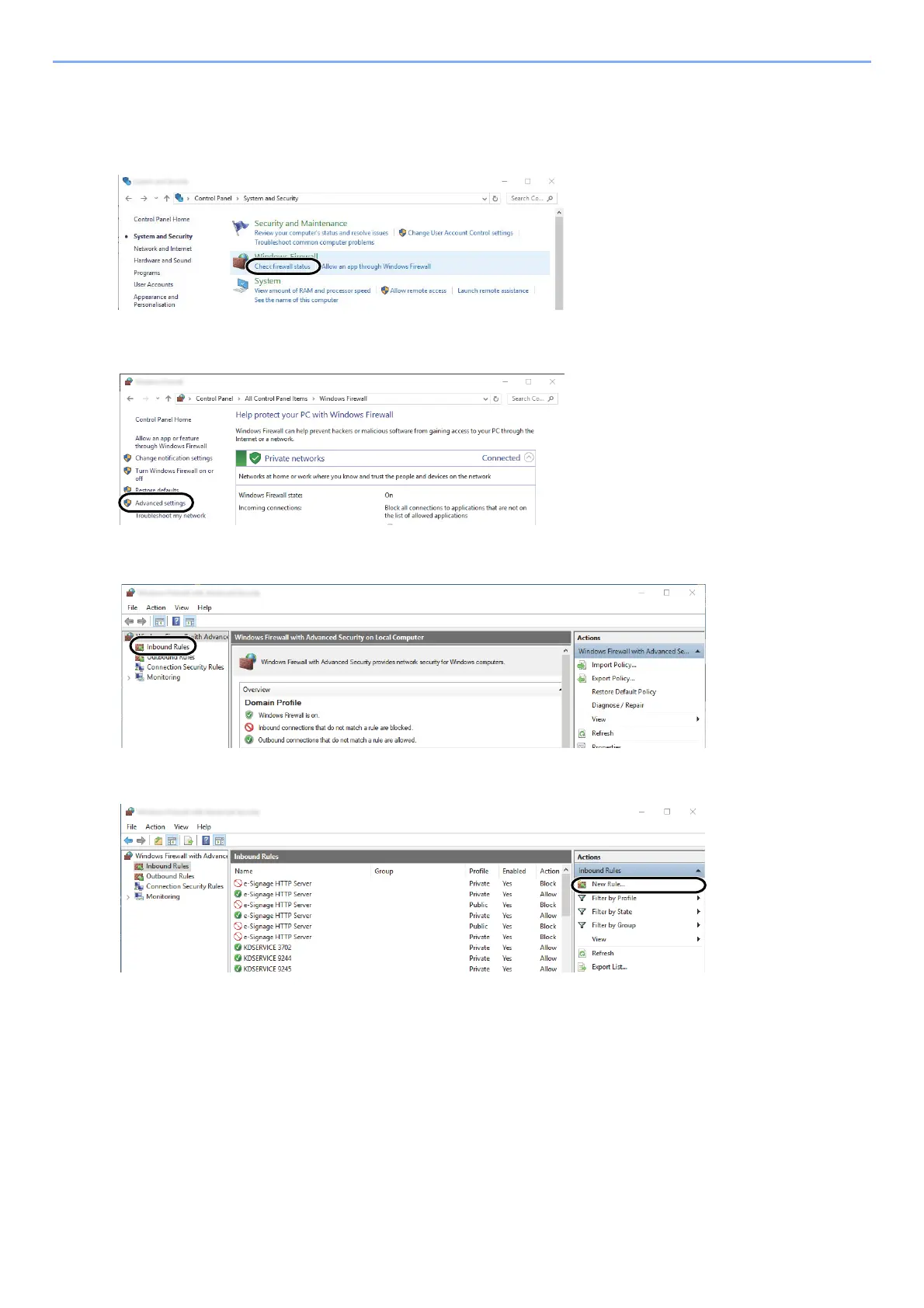Click View amount of RAM and processor speed
Screen dimensions: 924x1308
coord(313,290)
